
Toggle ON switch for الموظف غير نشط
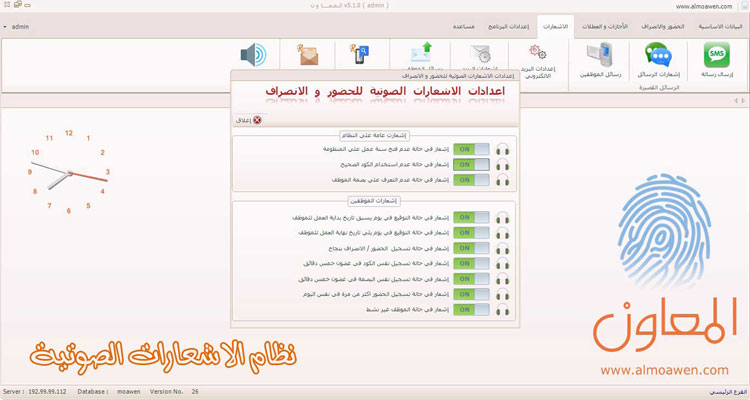coord(471,310)
